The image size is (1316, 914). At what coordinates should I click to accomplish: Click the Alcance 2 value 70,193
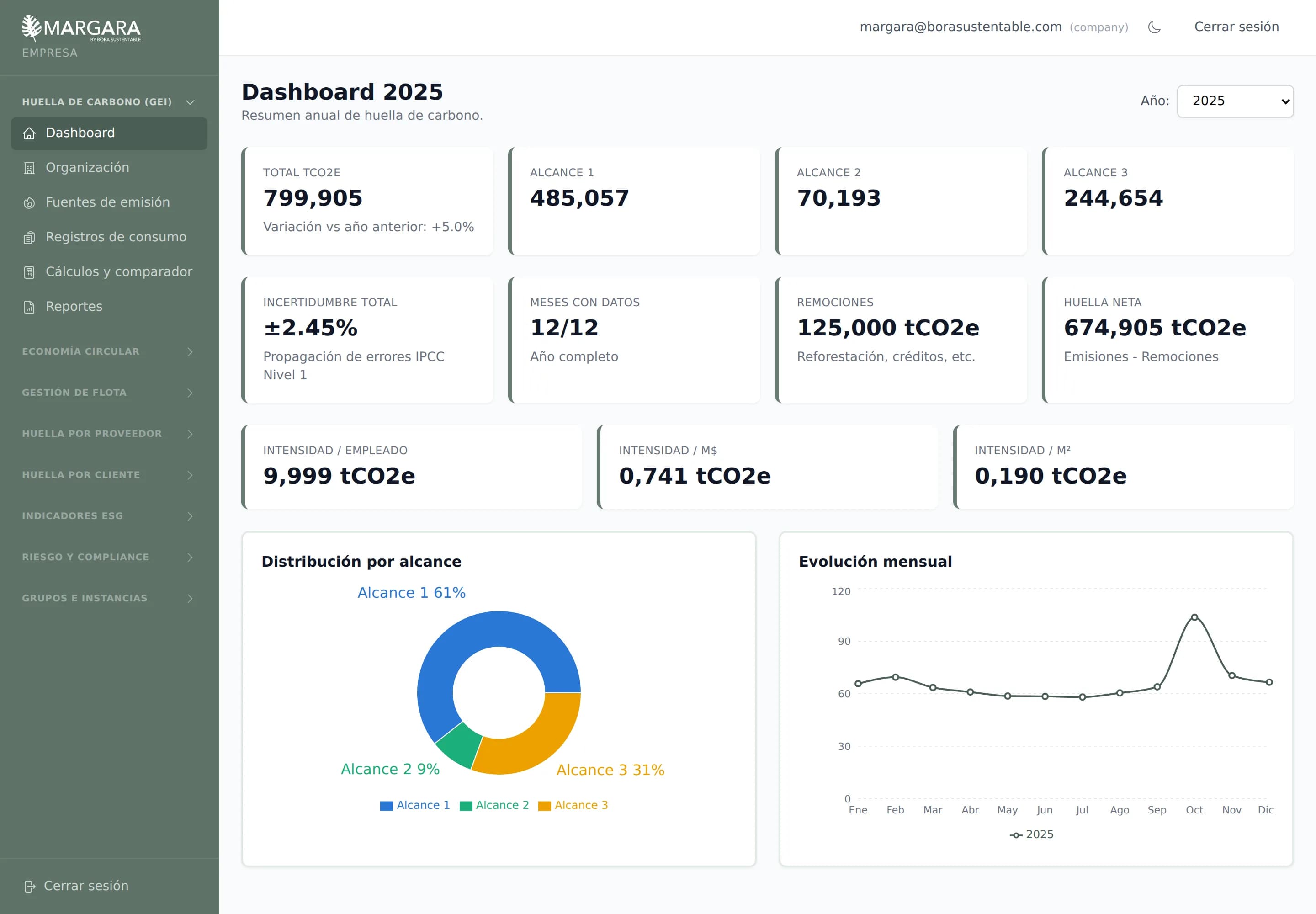pos(839,198)
